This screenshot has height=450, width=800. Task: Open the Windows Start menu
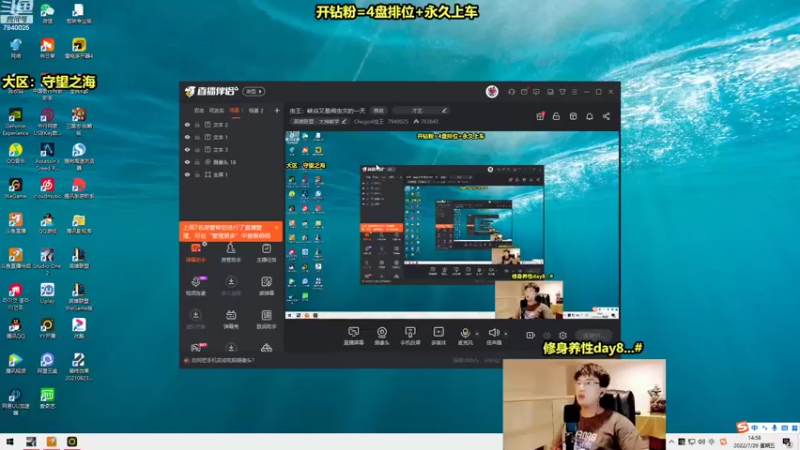point(10,441)
